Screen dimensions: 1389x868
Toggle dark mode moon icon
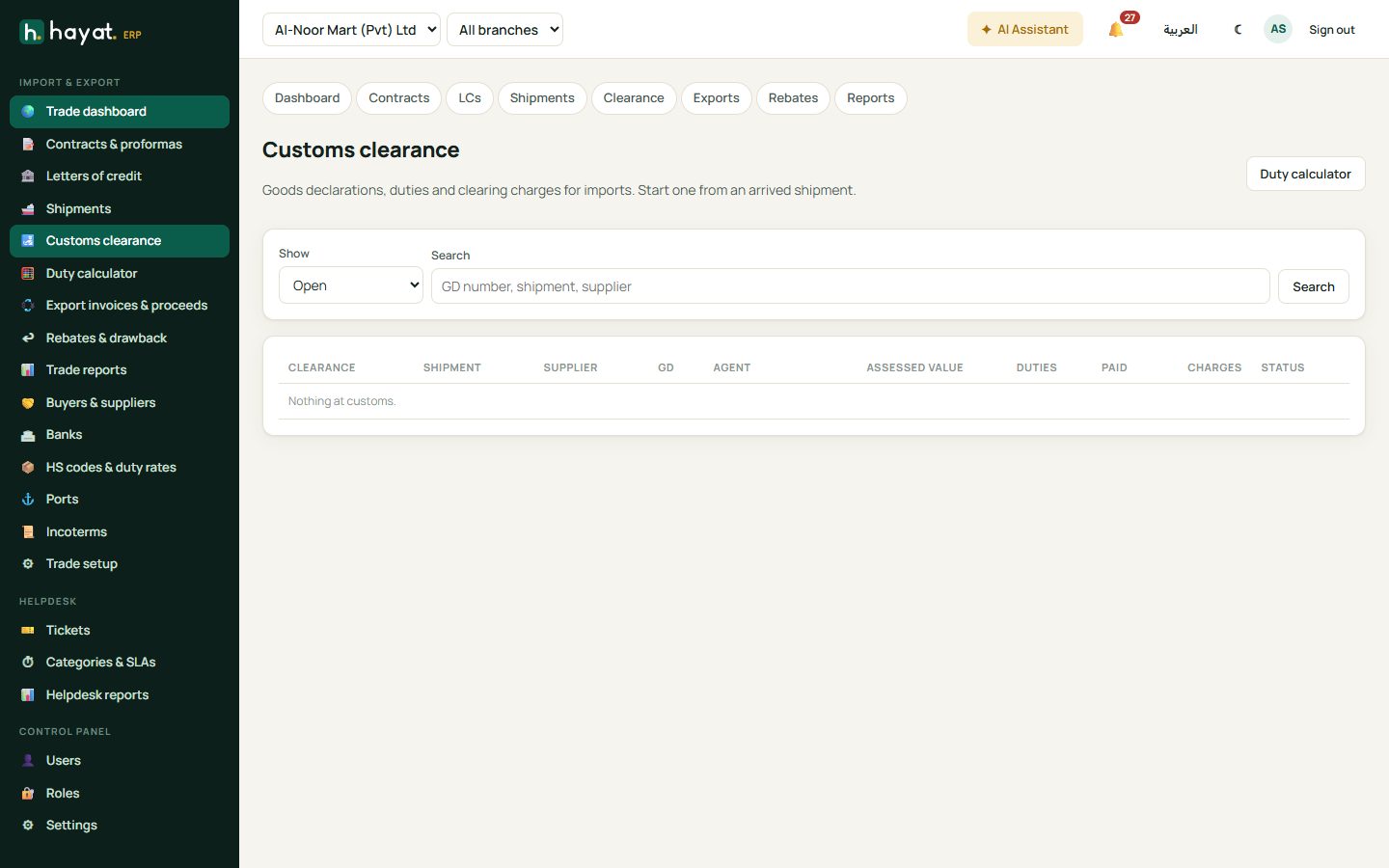point(1238,30)
